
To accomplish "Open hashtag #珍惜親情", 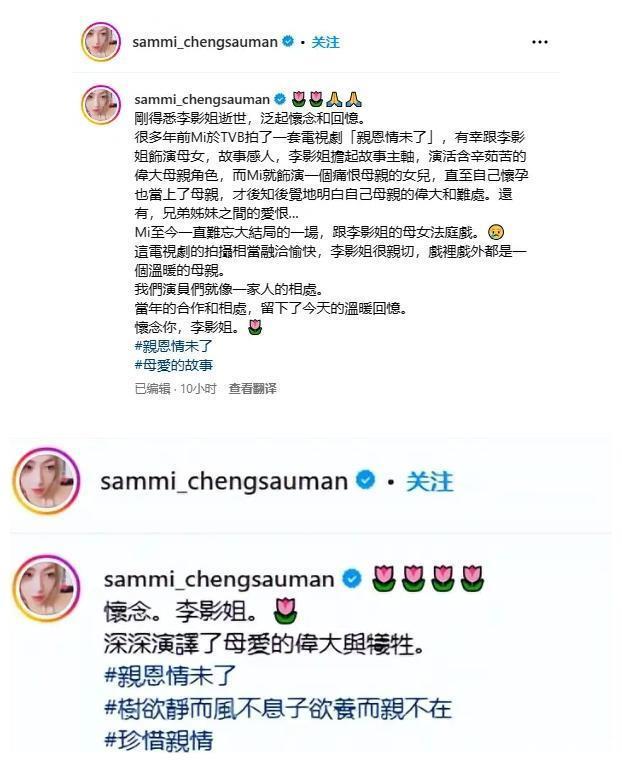I will (159, 740).
